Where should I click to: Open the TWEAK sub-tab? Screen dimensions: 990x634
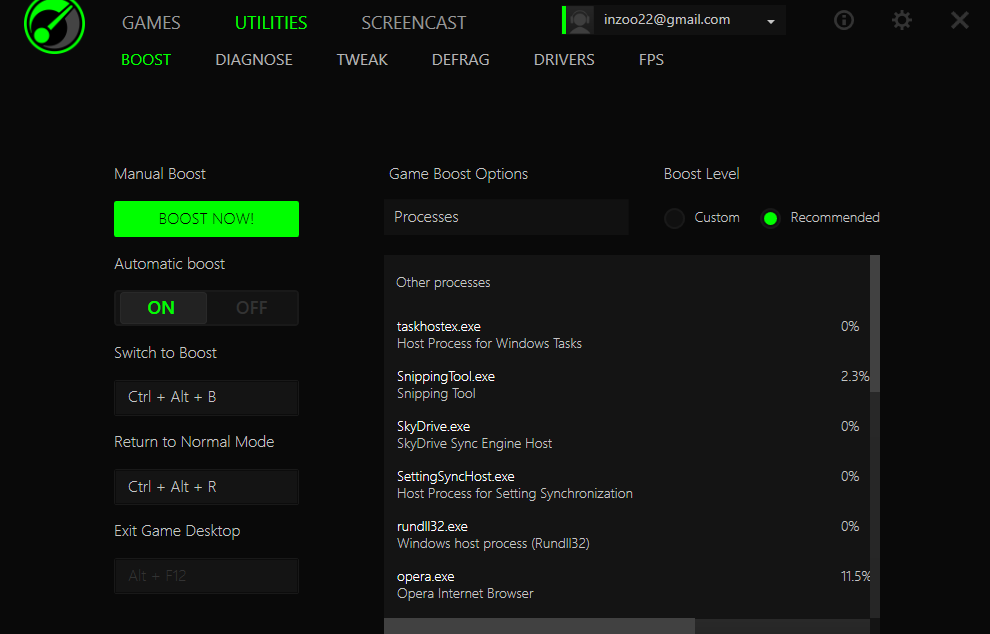[x=362, y=59]
